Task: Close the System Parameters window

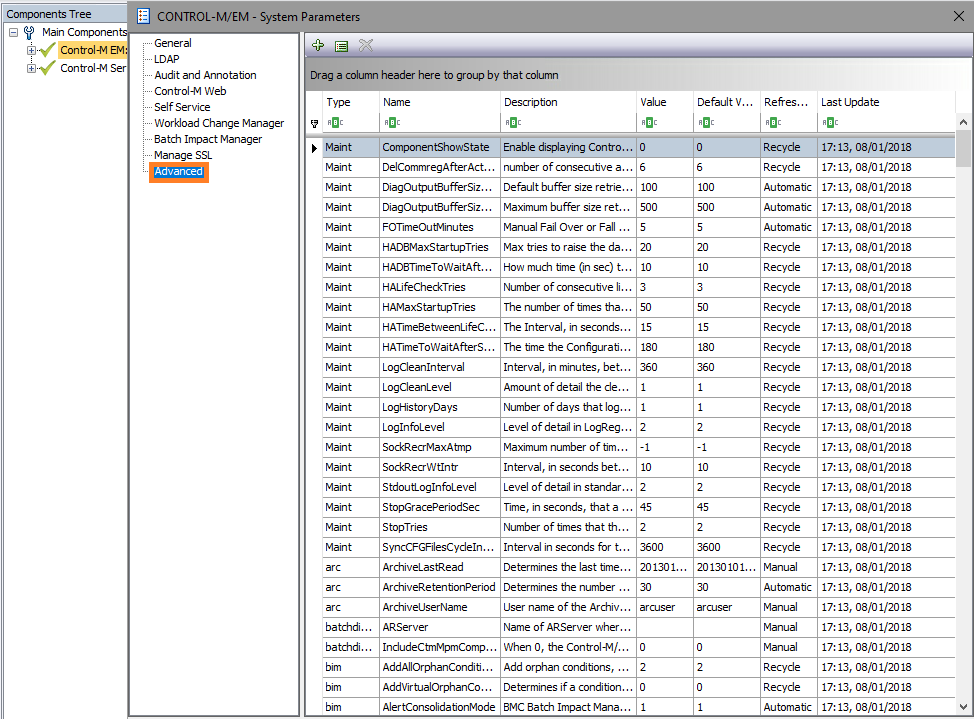Action: [x=959, y=16]
